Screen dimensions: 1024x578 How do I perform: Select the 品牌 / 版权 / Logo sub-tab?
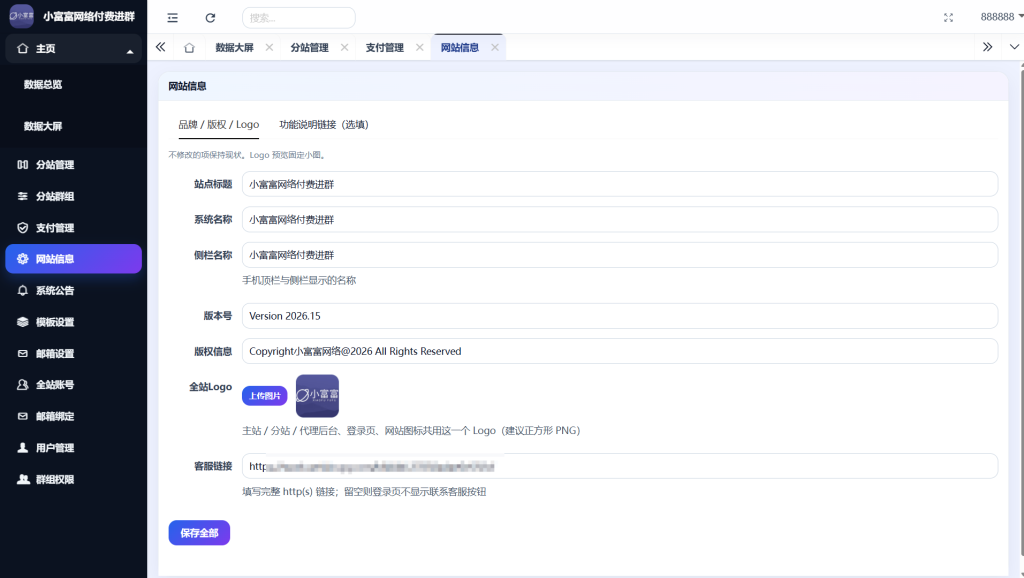point(219,125)
